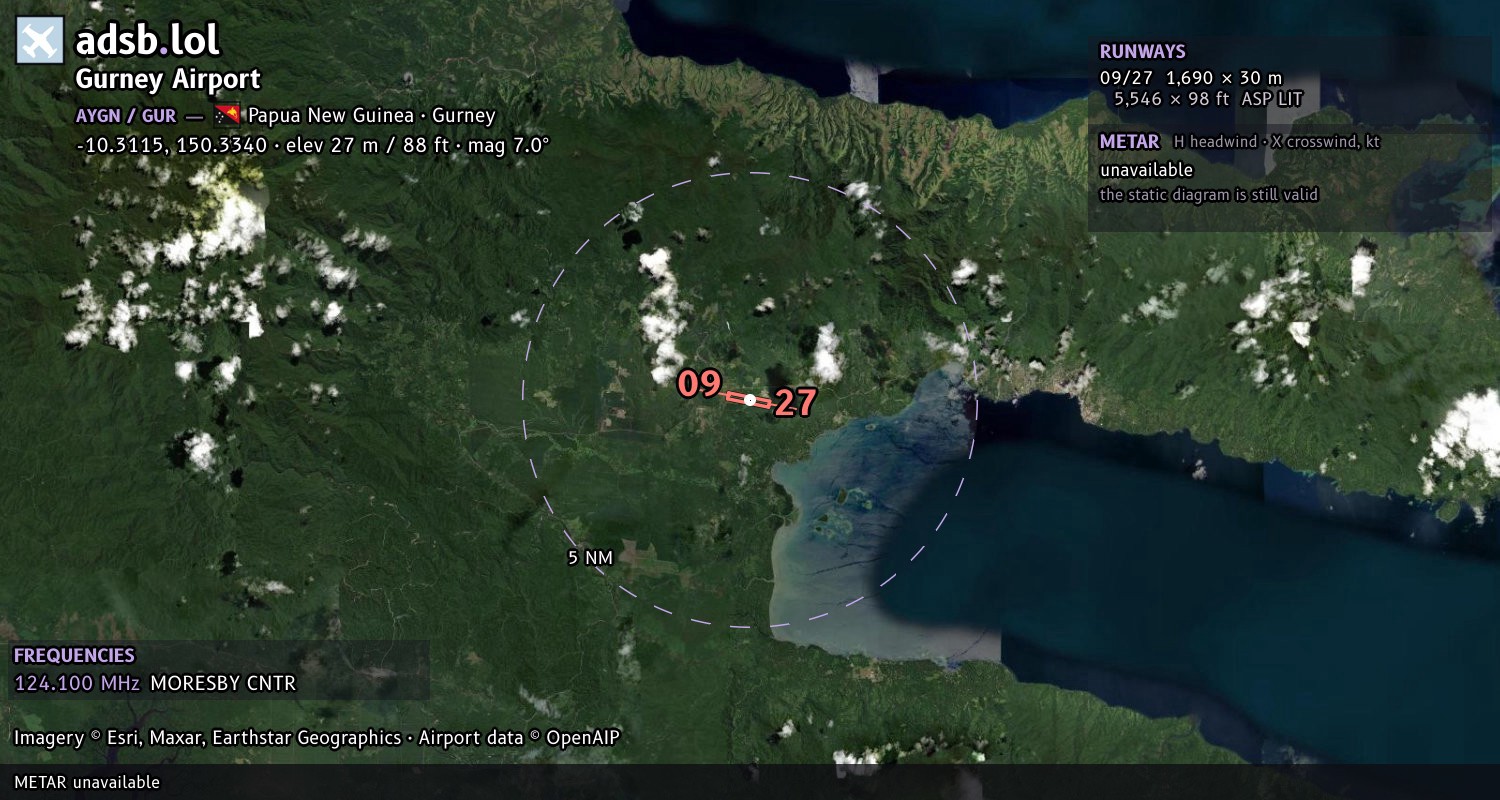Click the AYGN / GUR airport code
Image resolution: width=1500 pixels, height=800 pixels.
tap(126, 115)
